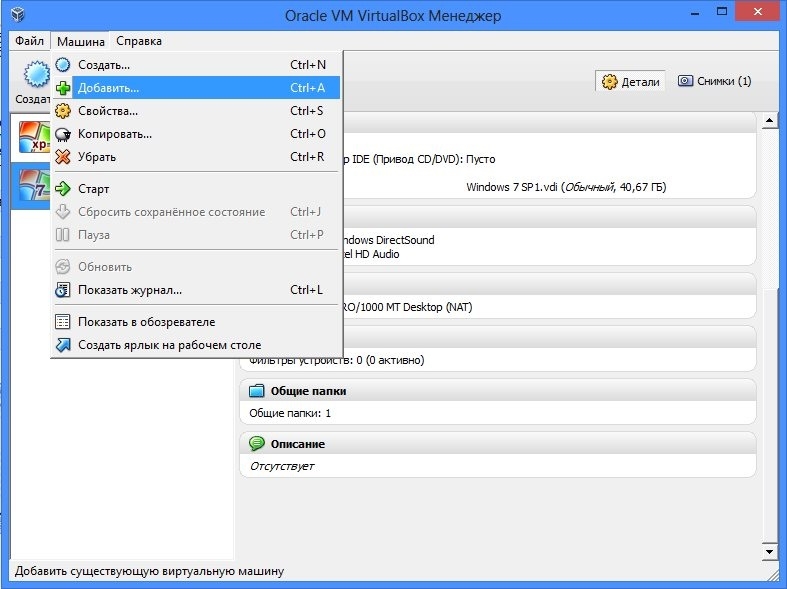The height and width of the screenshot is (589, 787).
Task: Click the gear icon beside Свойства
Action: 63,111
